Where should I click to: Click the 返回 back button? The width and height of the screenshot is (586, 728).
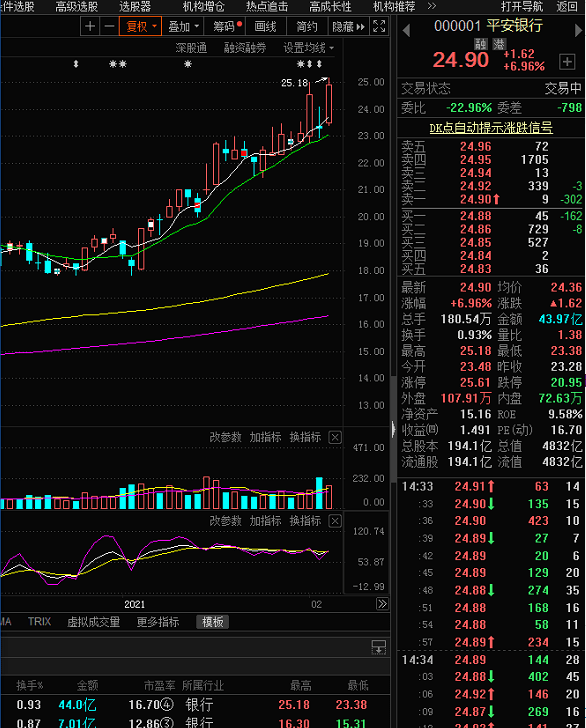[x=567, y=6]
